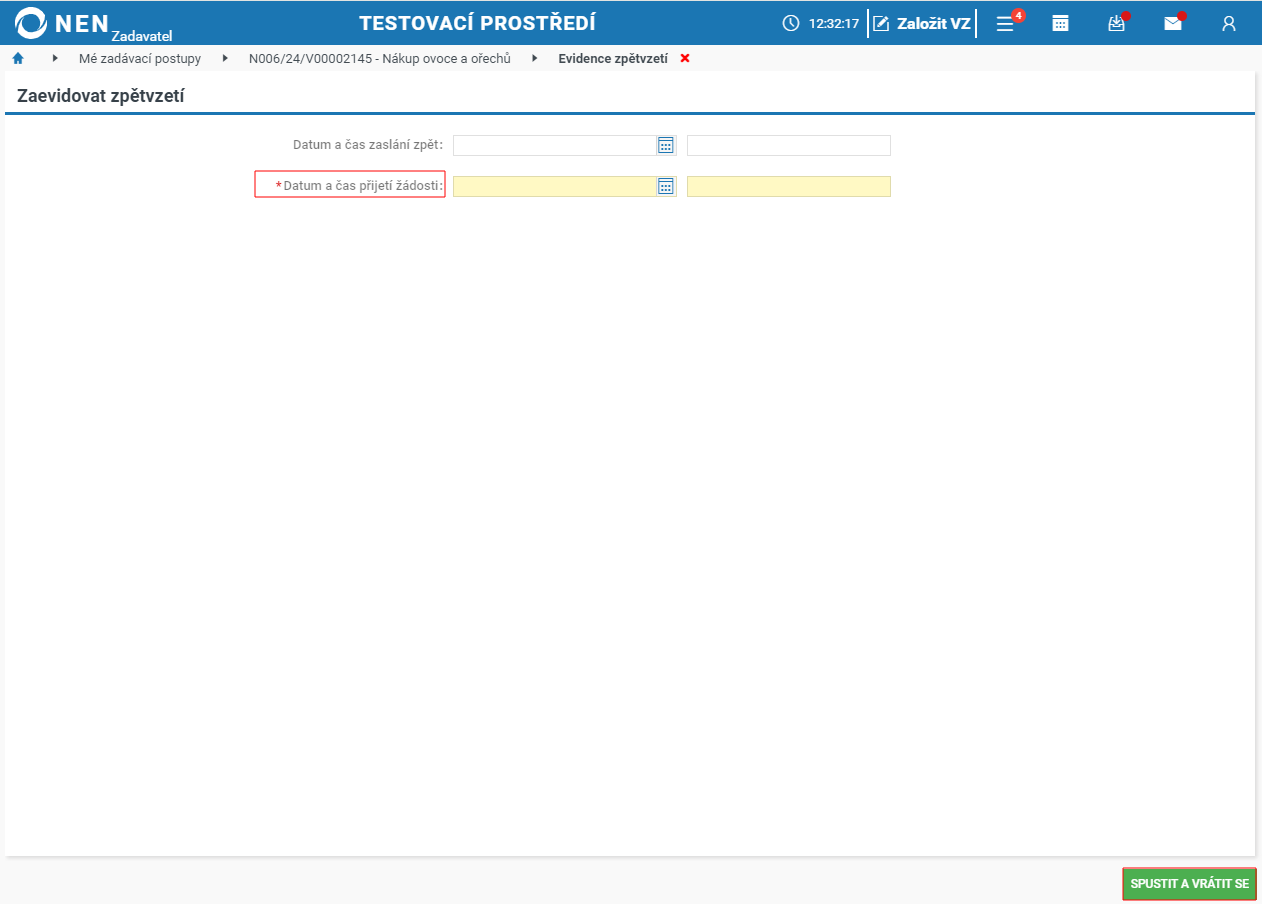Click the 12:32:17 time display

click(x=834, y=23)
